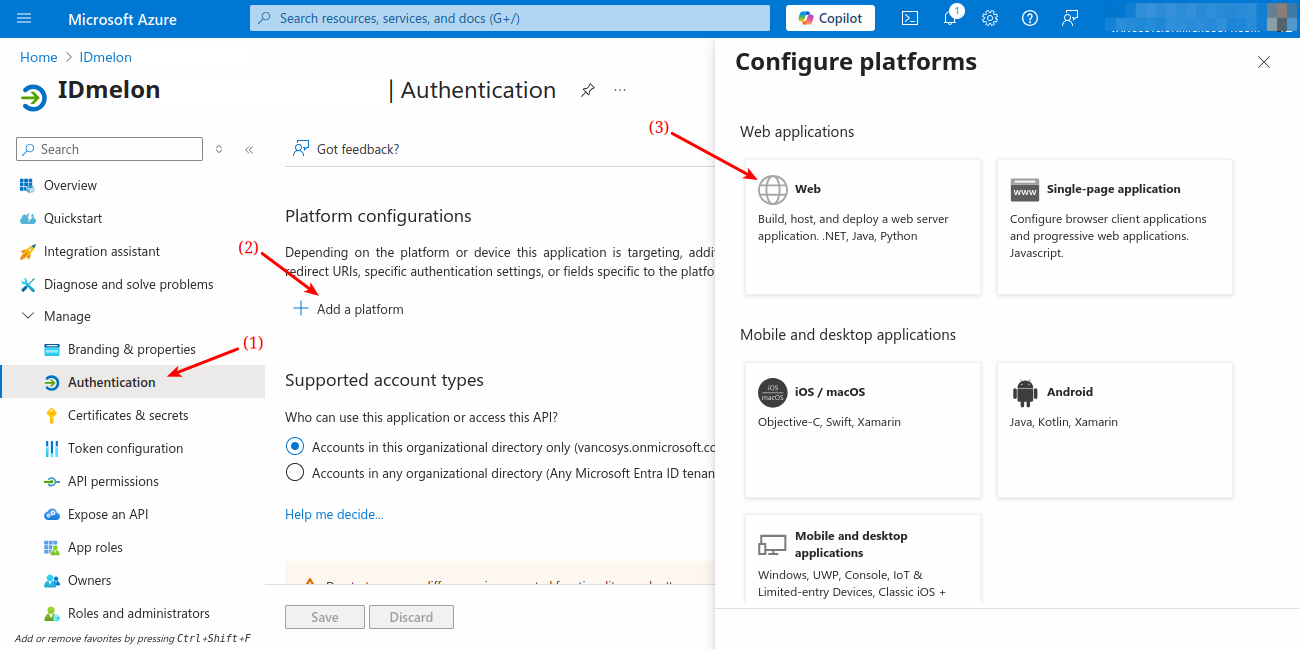Image resolution: width=1300 pixels, height=649 pixels.
Task: Click the Integration assistant rocket icon
Action: (x=27, y=251)
